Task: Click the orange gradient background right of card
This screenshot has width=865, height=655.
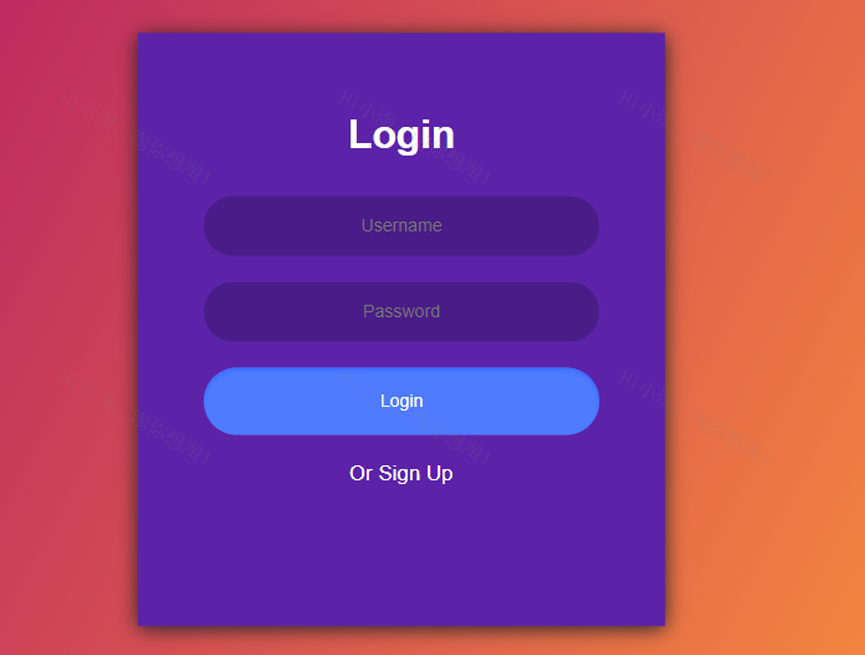Action: tap(765, 331)
